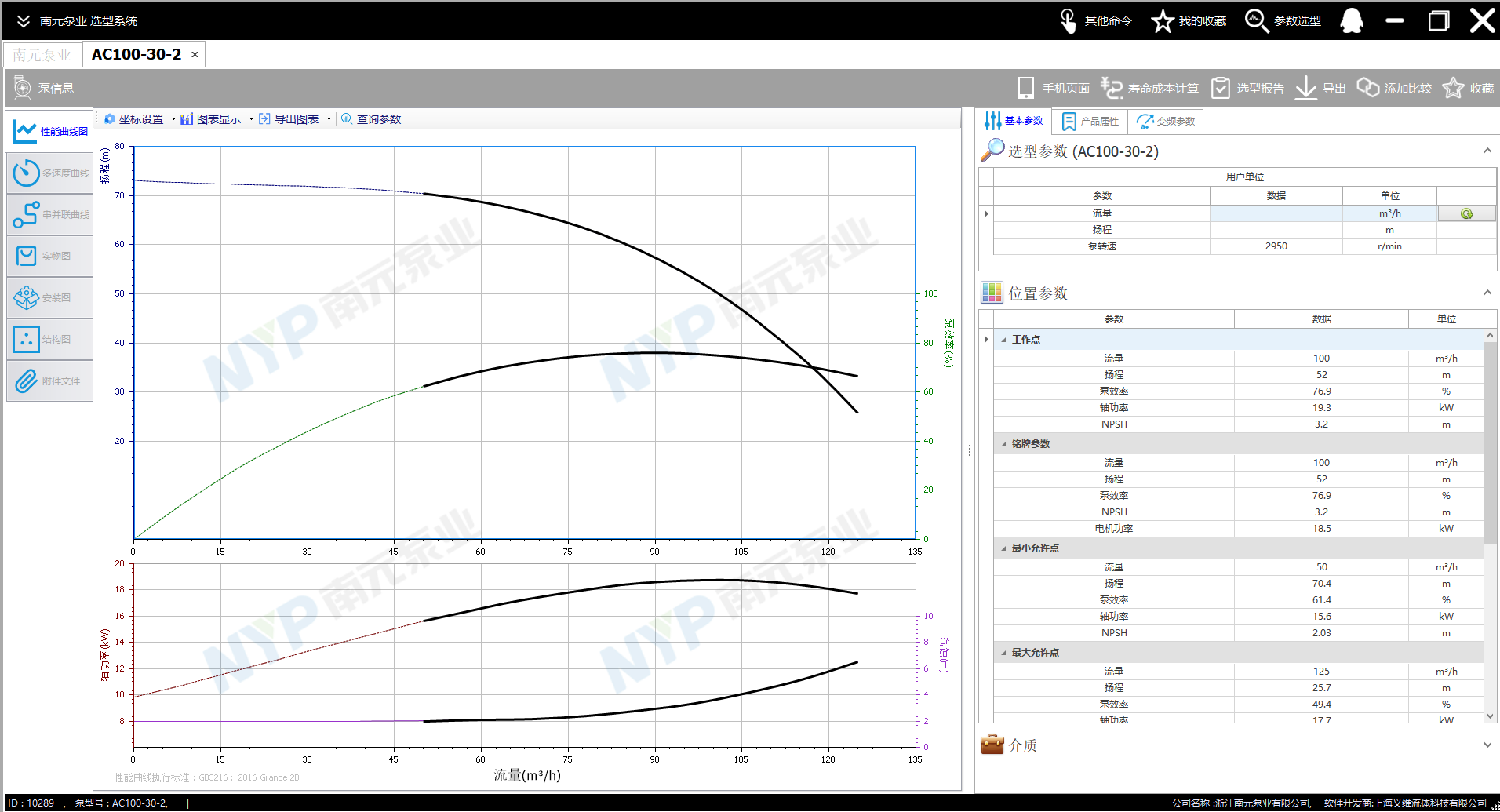Close the AC100-30-2 tab
This screenshot has width=1500, height=812.
coord(195,55)
